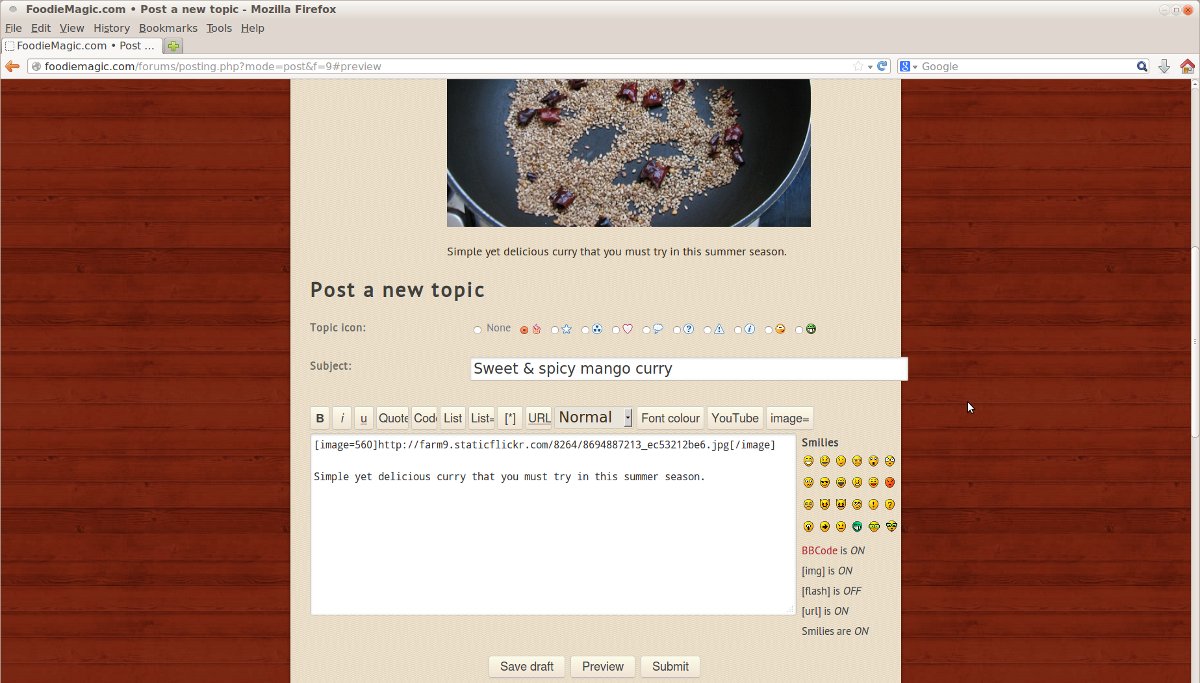
Task: Open Google search engine selector dropdown
Action: point(908,66)
